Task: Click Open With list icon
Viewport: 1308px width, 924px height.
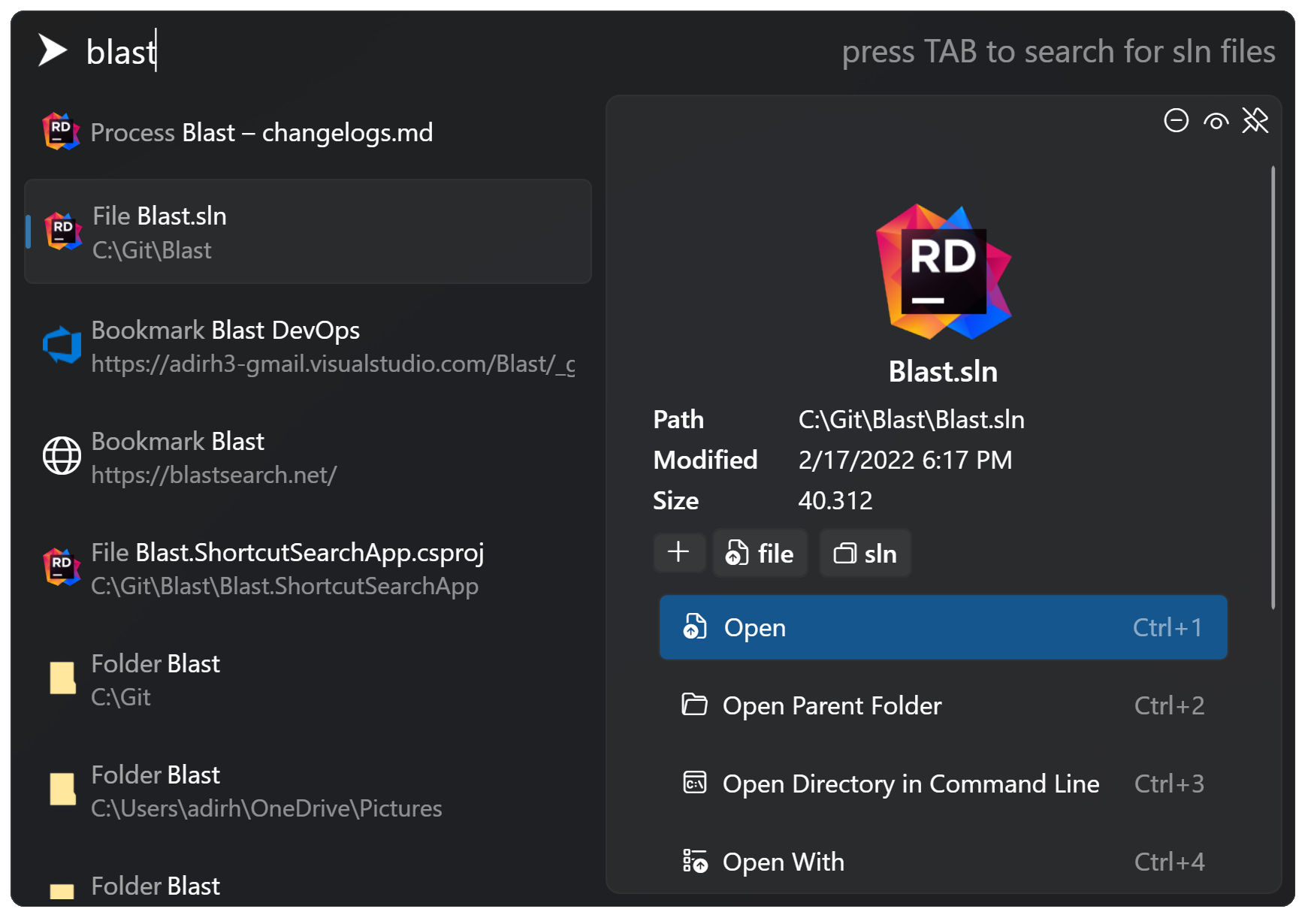Action: click(x=694, y=861)
